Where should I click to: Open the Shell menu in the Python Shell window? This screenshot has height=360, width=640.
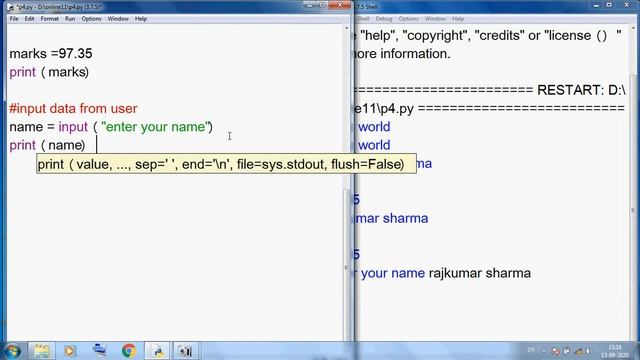363,19
